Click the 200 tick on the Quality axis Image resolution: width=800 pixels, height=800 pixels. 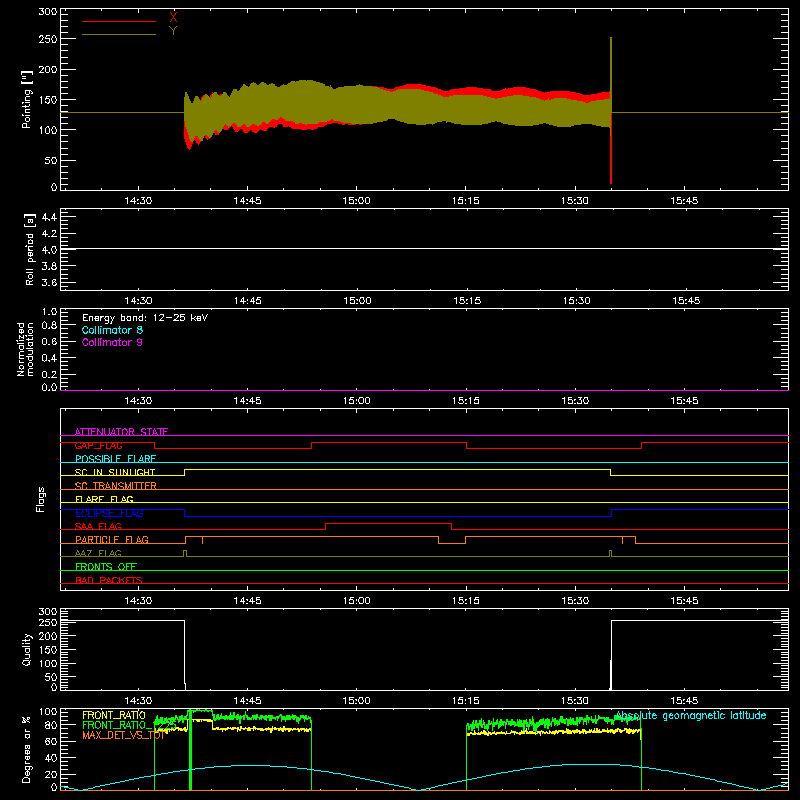point(47,636)
